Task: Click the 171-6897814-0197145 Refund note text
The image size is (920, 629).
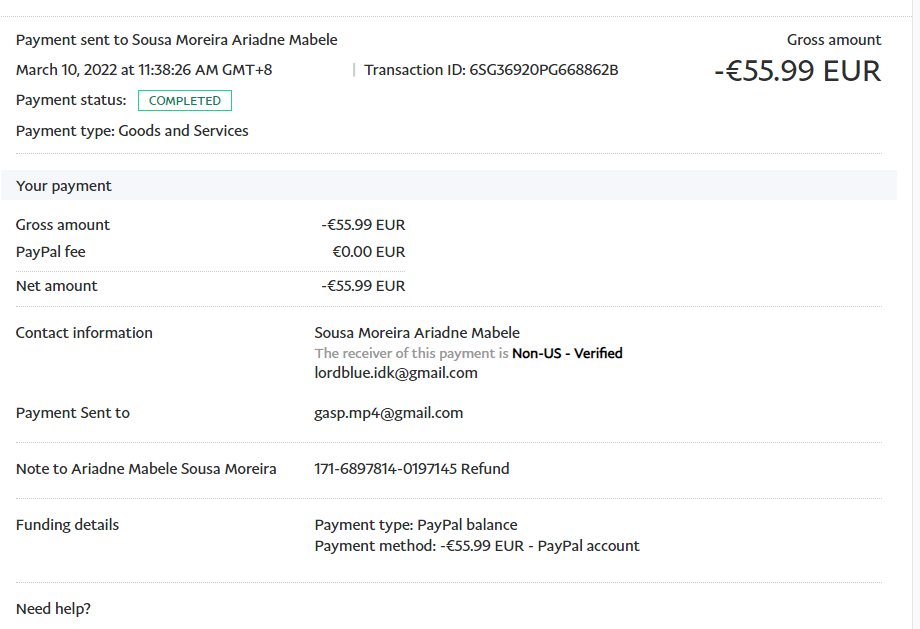Action: click(x=412, y=468)
